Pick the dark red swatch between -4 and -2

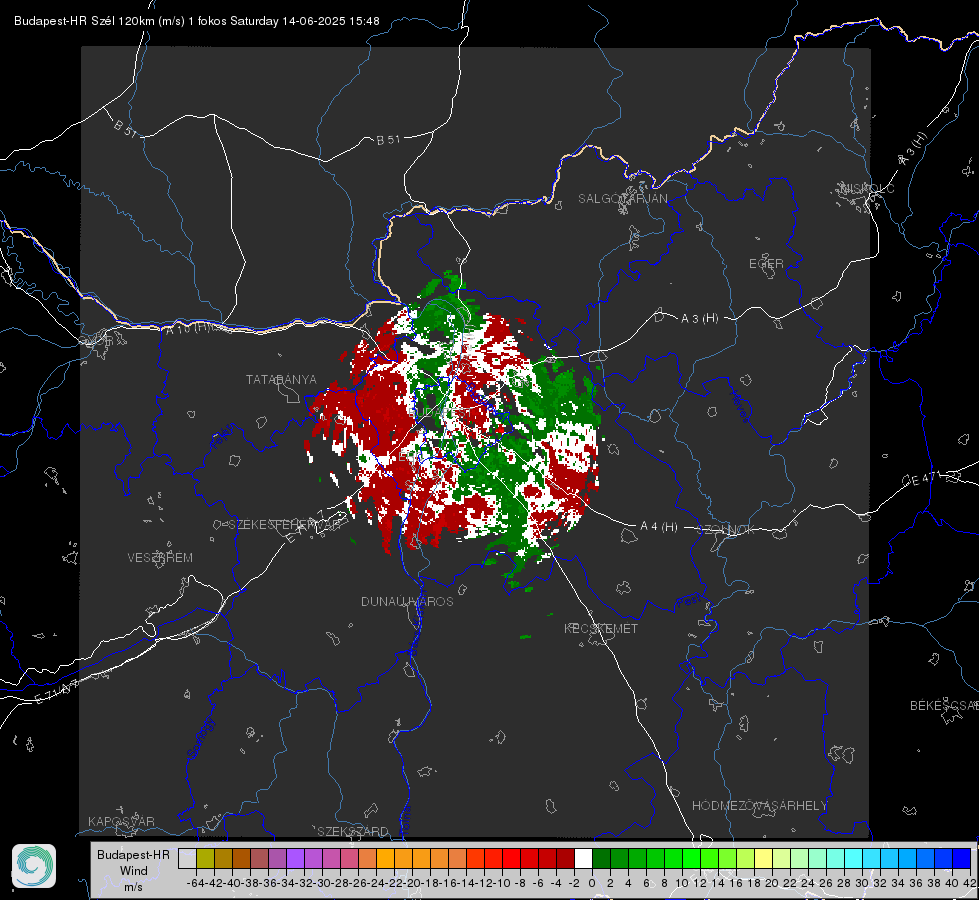click(x=565, y=858)
